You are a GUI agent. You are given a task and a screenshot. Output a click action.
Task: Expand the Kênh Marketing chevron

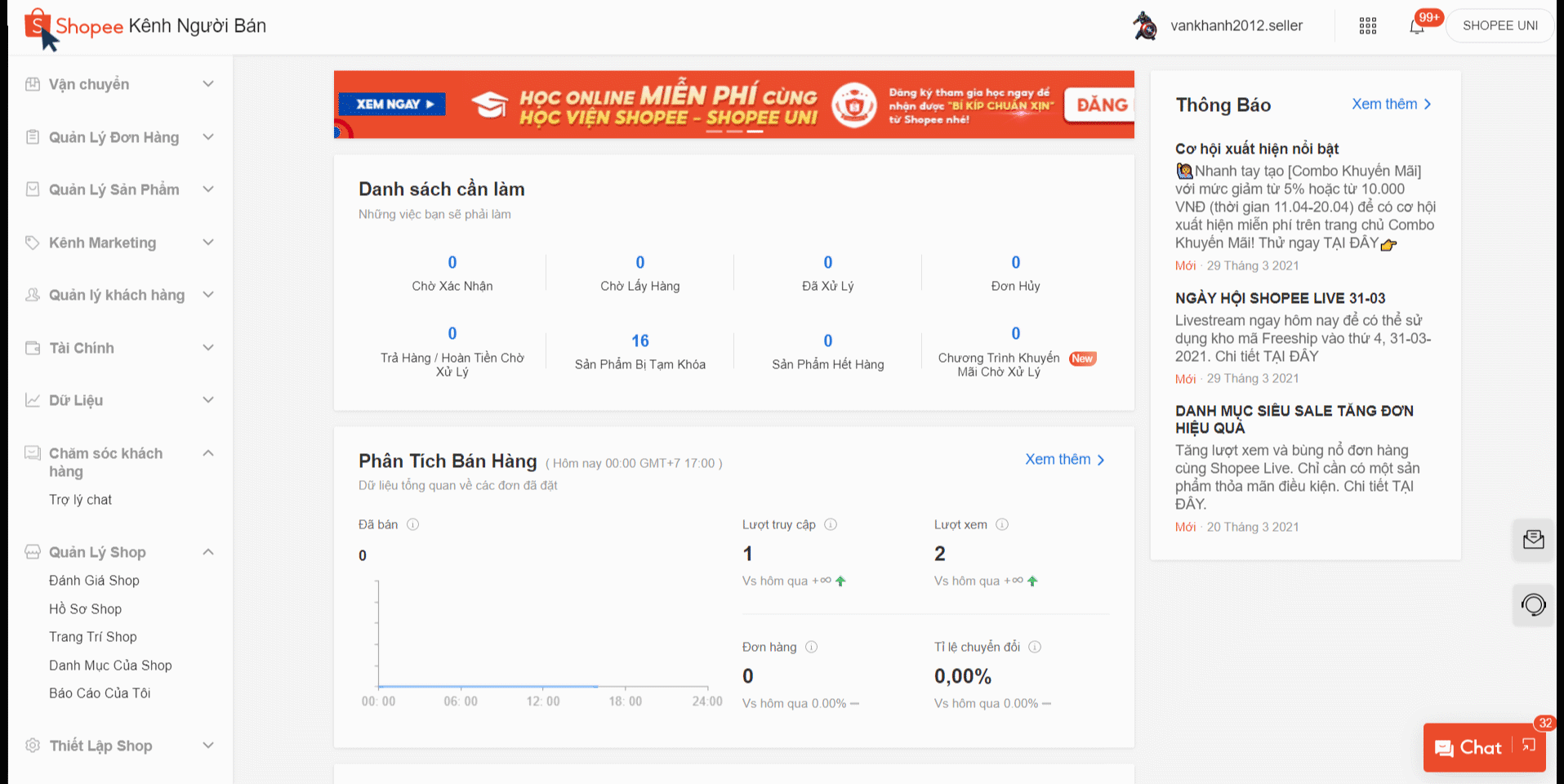tap(208, 243)
